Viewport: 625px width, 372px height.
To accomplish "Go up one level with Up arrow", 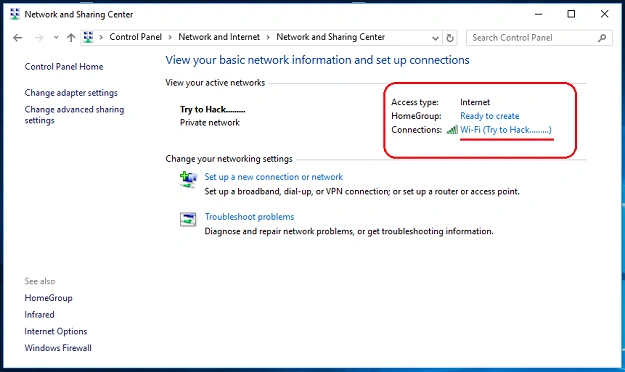I will [x=71, y=37].
